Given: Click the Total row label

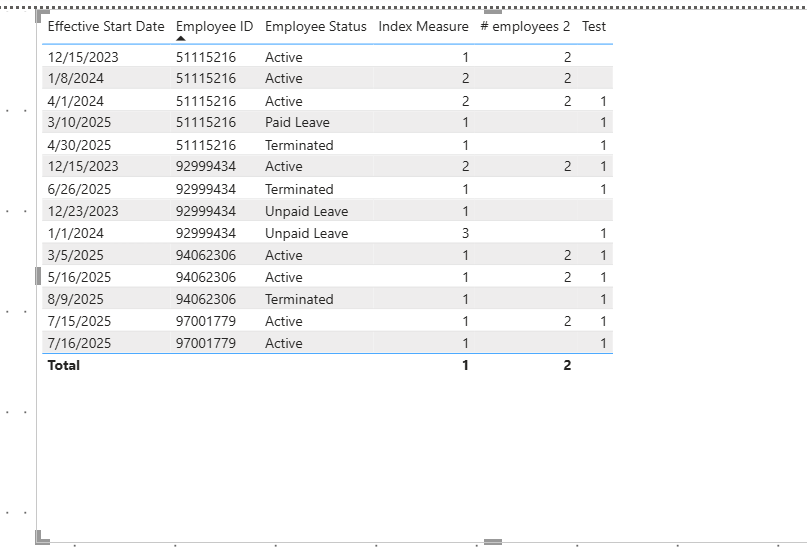Looking at the screenshot, I should 64,365.
